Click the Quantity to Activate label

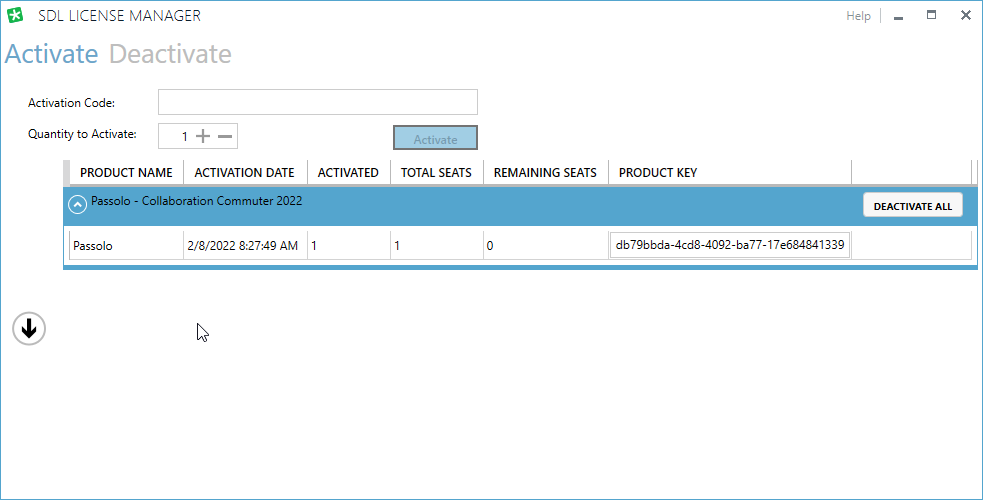click(82, 134)
